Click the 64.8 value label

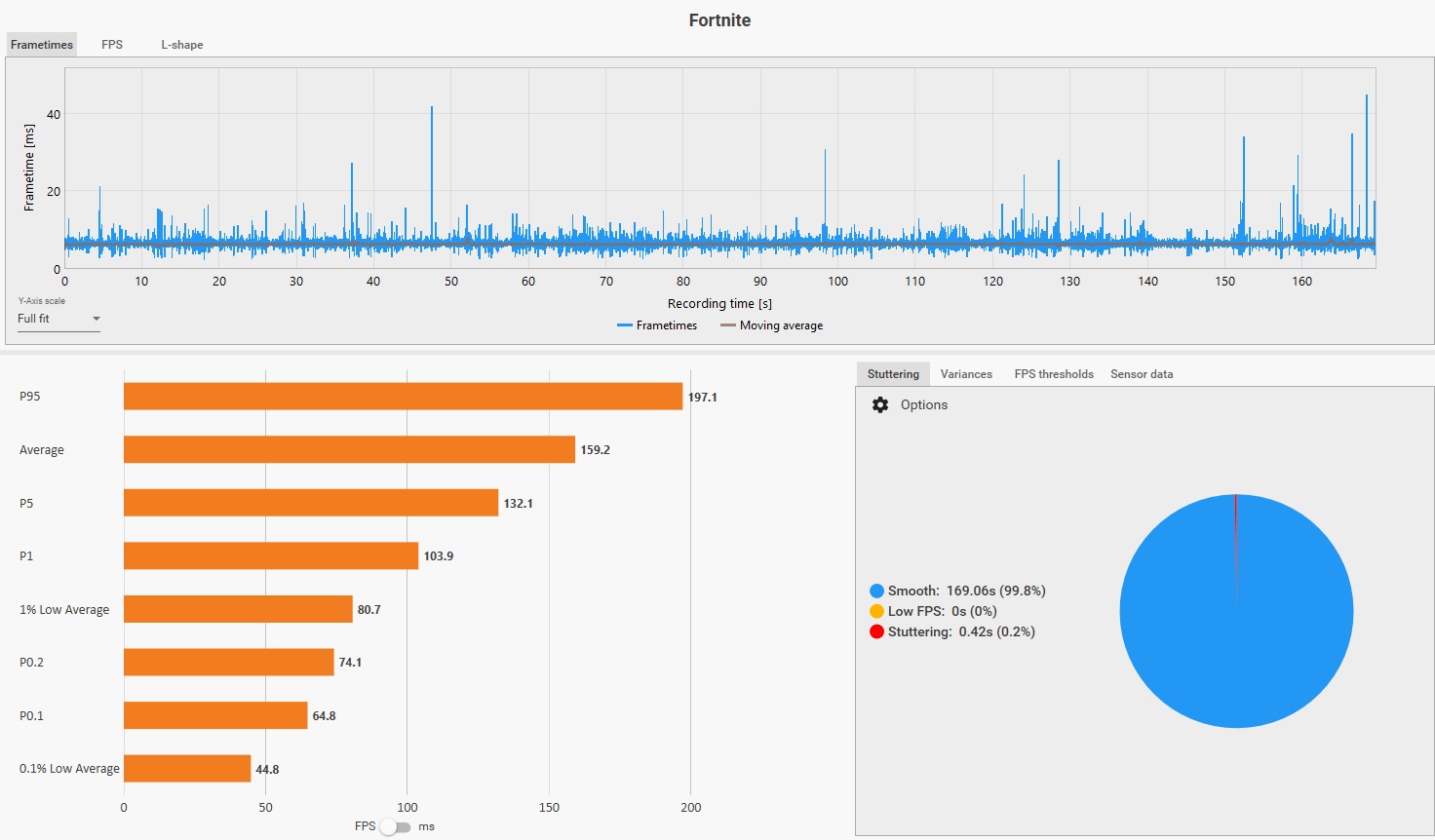click(x=324, y=716)
